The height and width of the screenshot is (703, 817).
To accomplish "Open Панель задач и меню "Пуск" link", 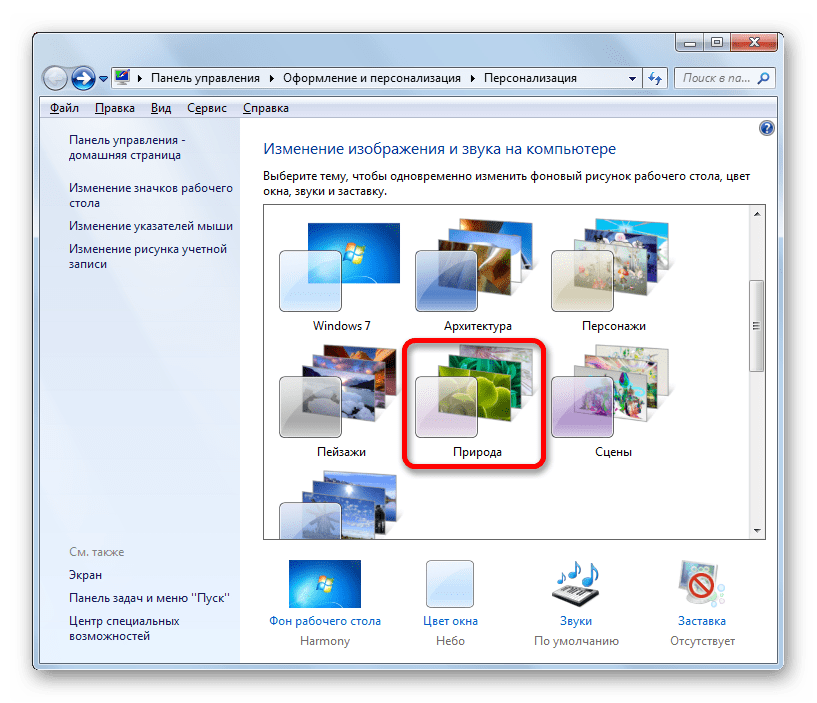I will [x=149, y=598].
